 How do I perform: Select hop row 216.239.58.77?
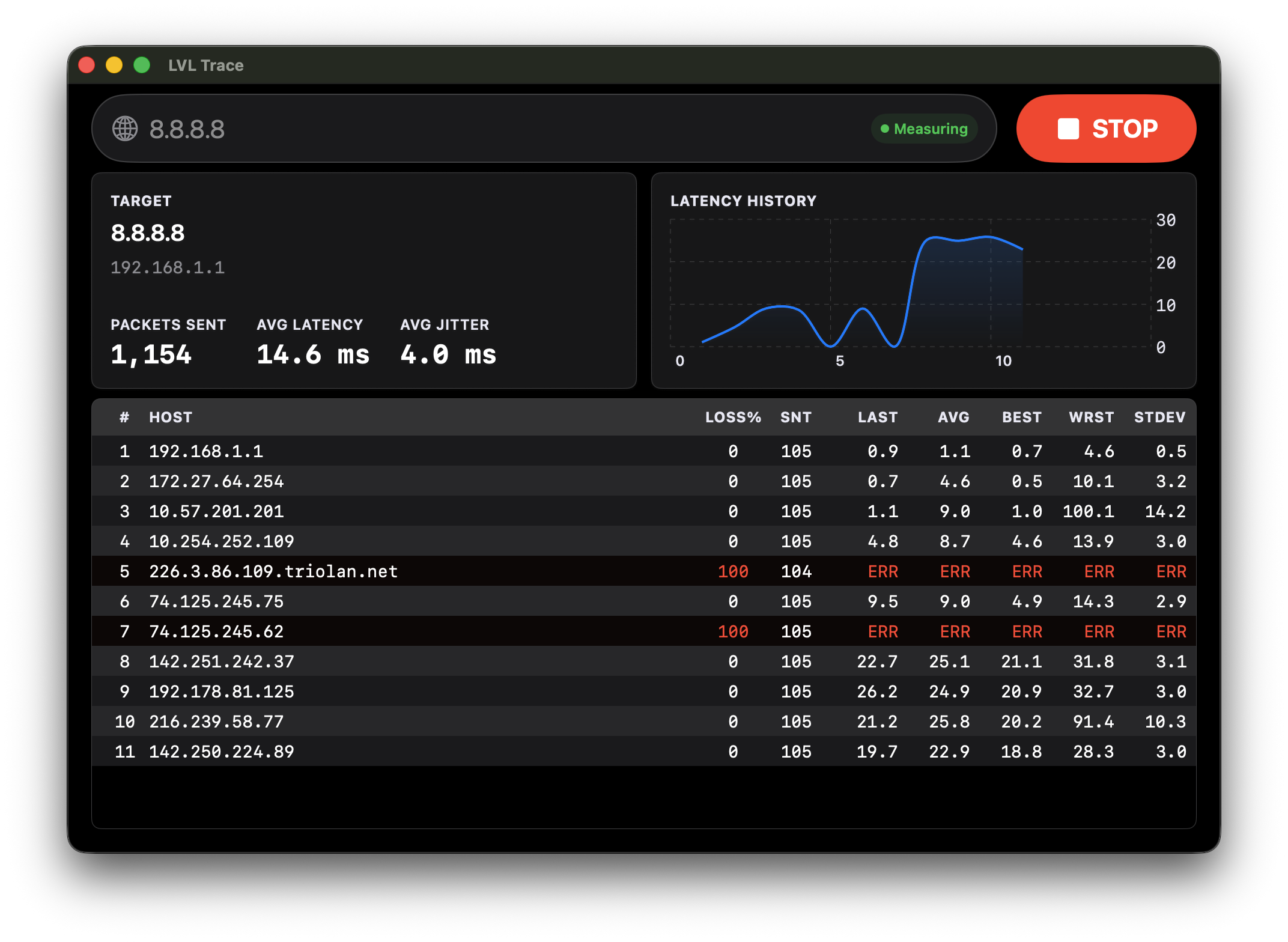pos(643,721)
